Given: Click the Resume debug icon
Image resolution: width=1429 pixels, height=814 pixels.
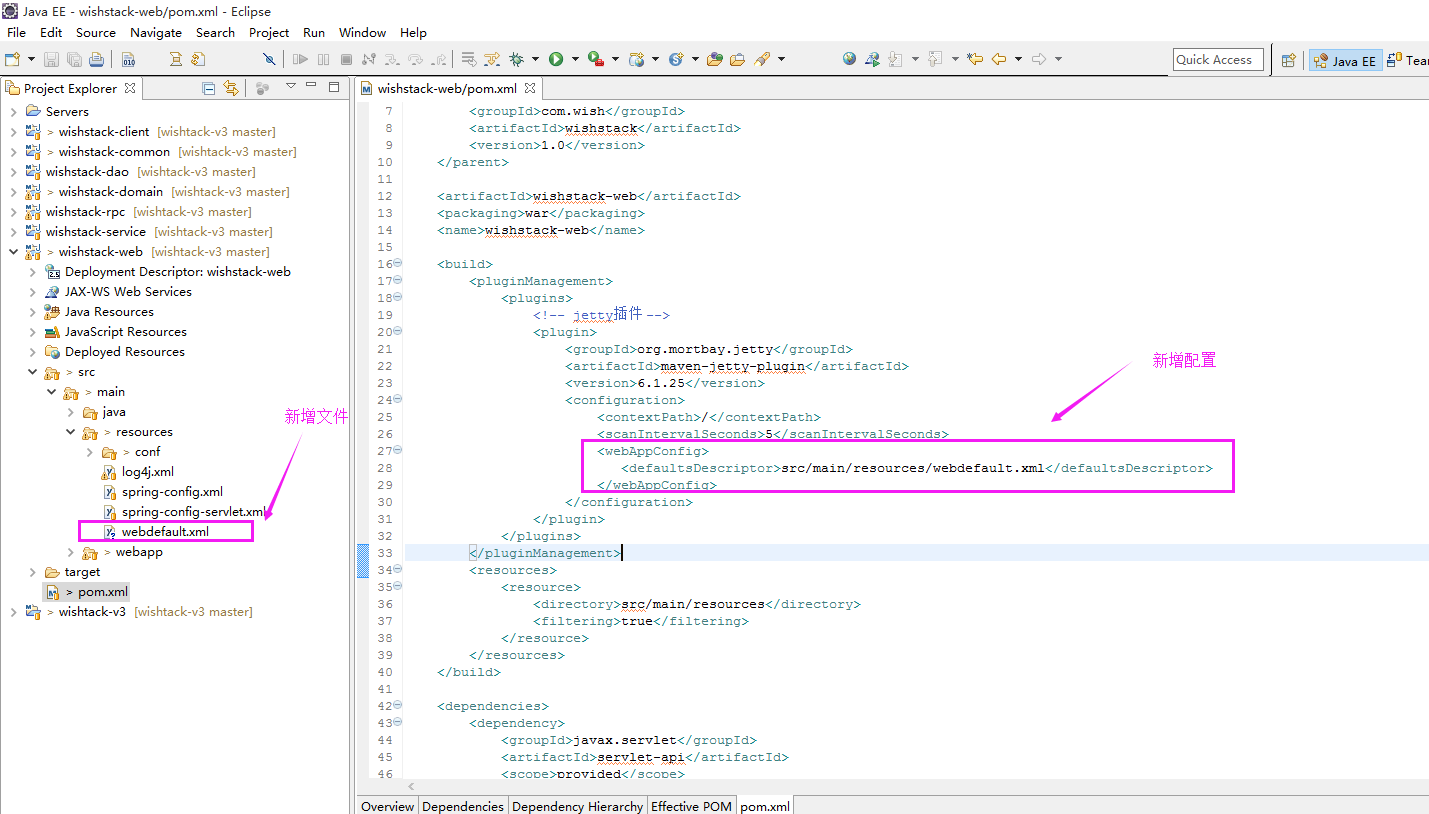Looking at the screenshot, I should [x=300, y=59].
